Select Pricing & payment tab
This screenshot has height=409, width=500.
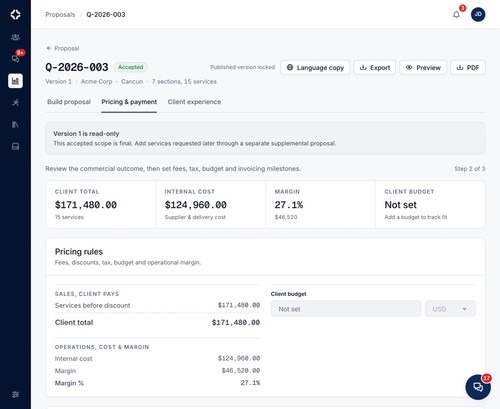129,102
